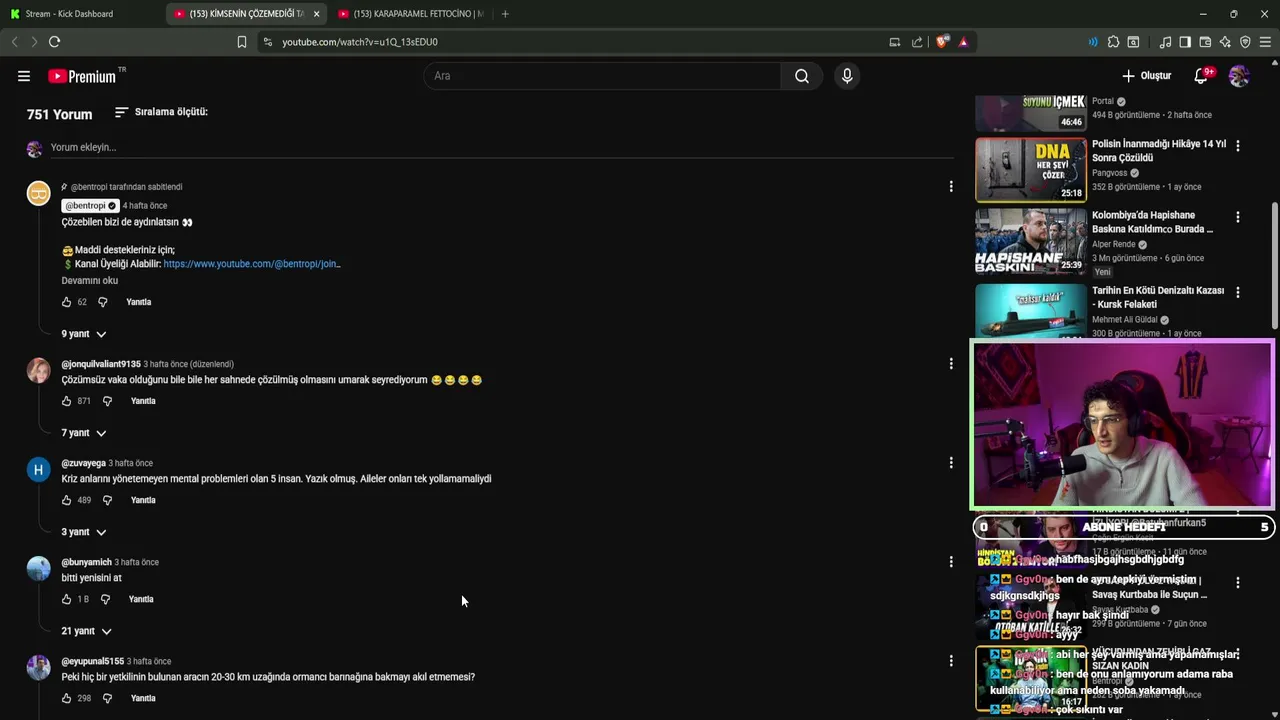Open the Polisin İnanmadığı Hikâye DNA thumbnail
Viewport: 1280px width, 720px height.
click(x=1030, y=169)
